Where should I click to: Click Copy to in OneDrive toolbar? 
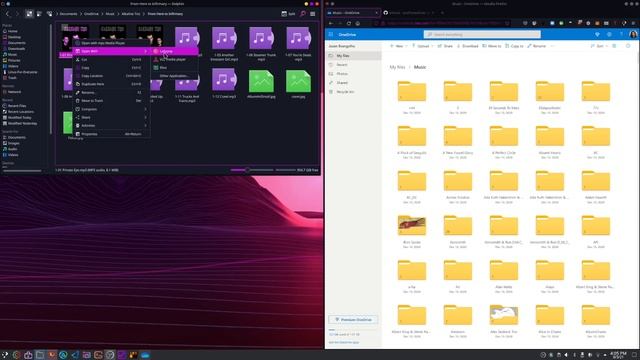[514, 46]
